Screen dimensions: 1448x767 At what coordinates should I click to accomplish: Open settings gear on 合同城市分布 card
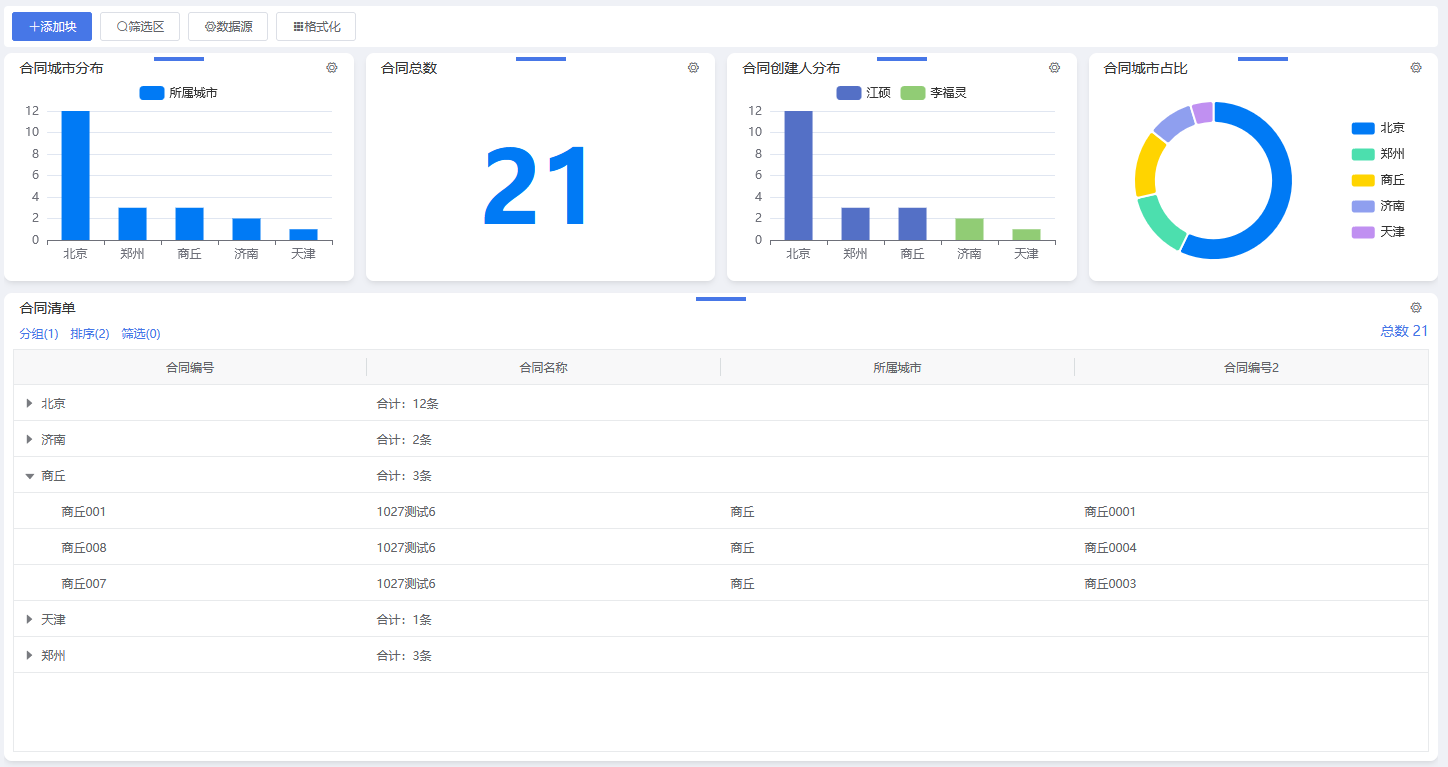coord(332,68)
